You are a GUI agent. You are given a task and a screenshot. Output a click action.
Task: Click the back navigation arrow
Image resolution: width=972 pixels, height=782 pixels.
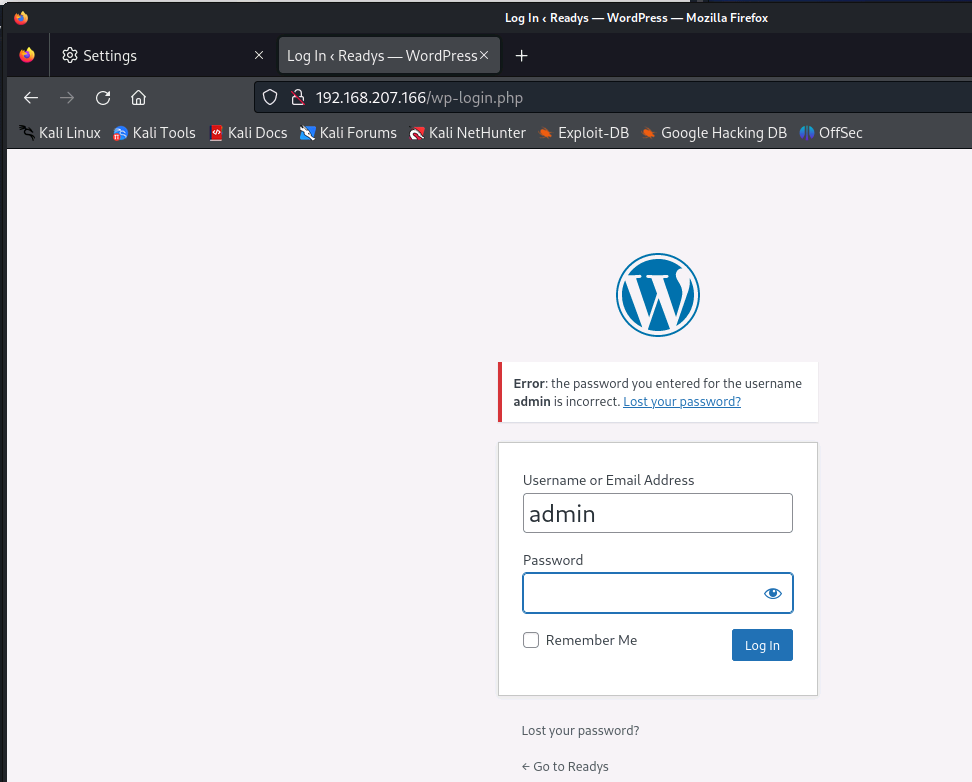click(31, 97)
